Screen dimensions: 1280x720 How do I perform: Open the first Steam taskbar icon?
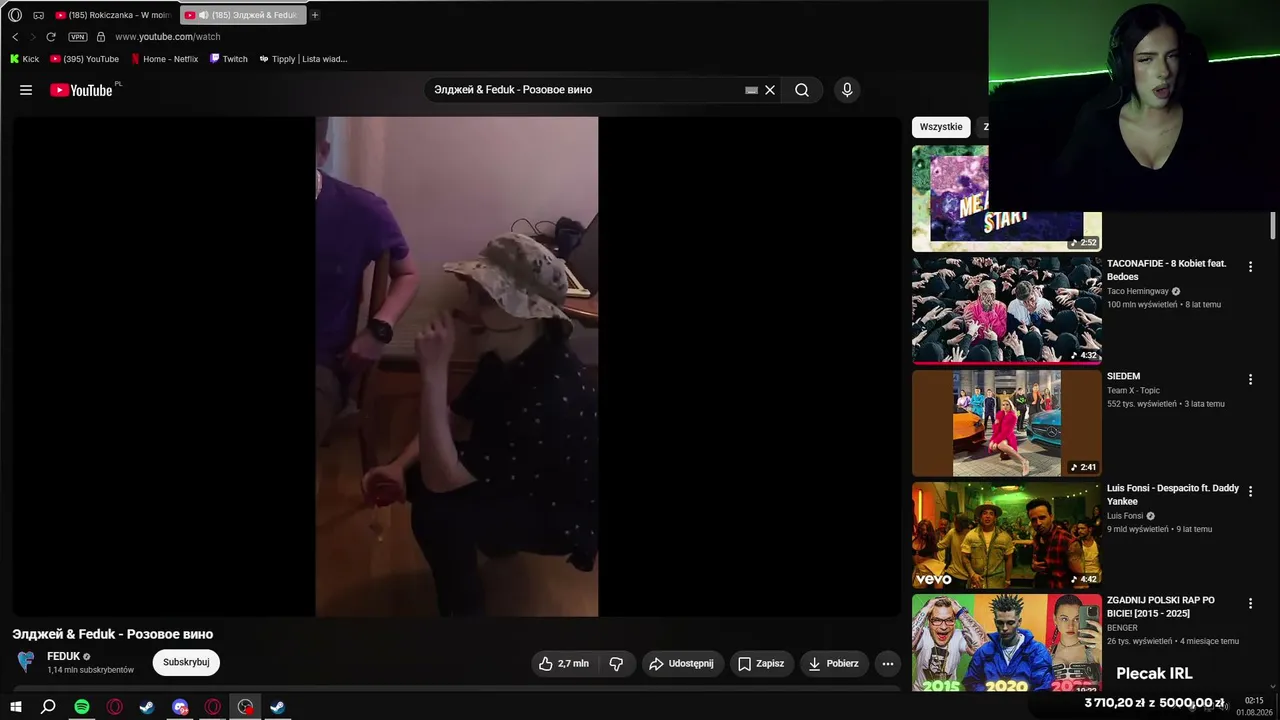147,707
